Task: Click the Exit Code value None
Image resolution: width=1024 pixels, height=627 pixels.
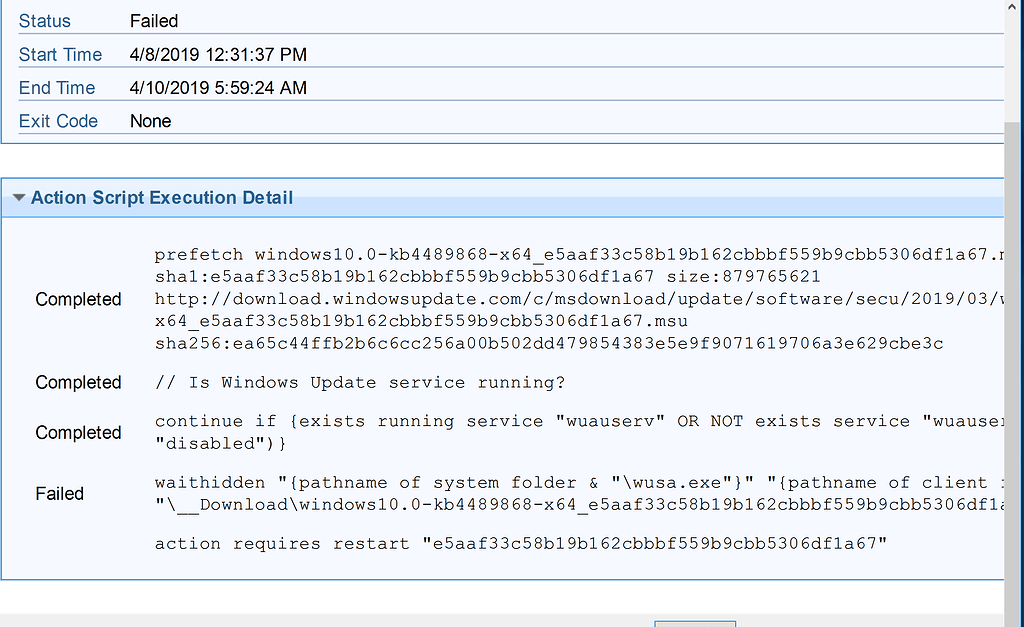Action: (151, 121)
